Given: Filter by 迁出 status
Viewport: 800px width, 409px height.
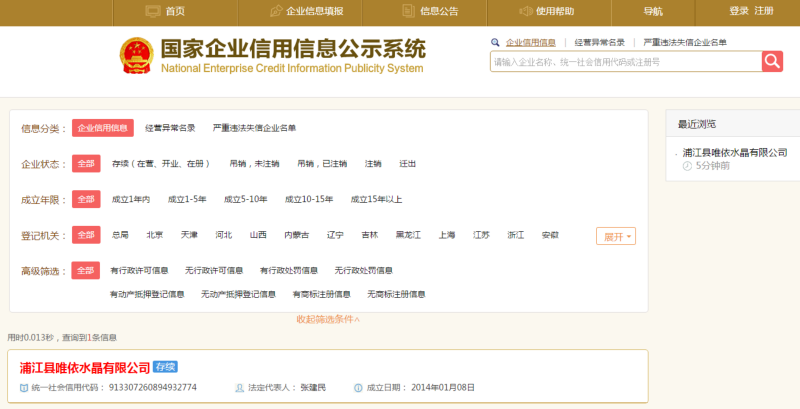Looking at the screenshot, I should [x=408, y=164].
